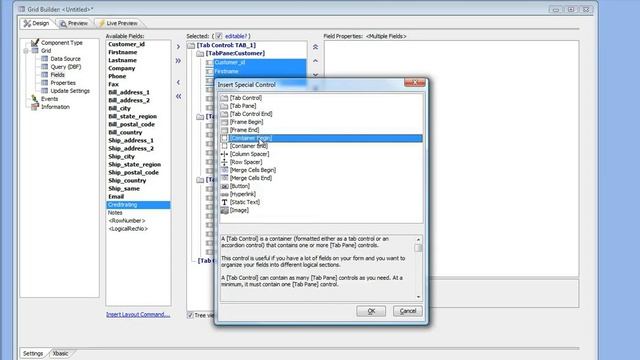Click the Fields table icon in tree
The image size is (640, 360).
(44, 75)
